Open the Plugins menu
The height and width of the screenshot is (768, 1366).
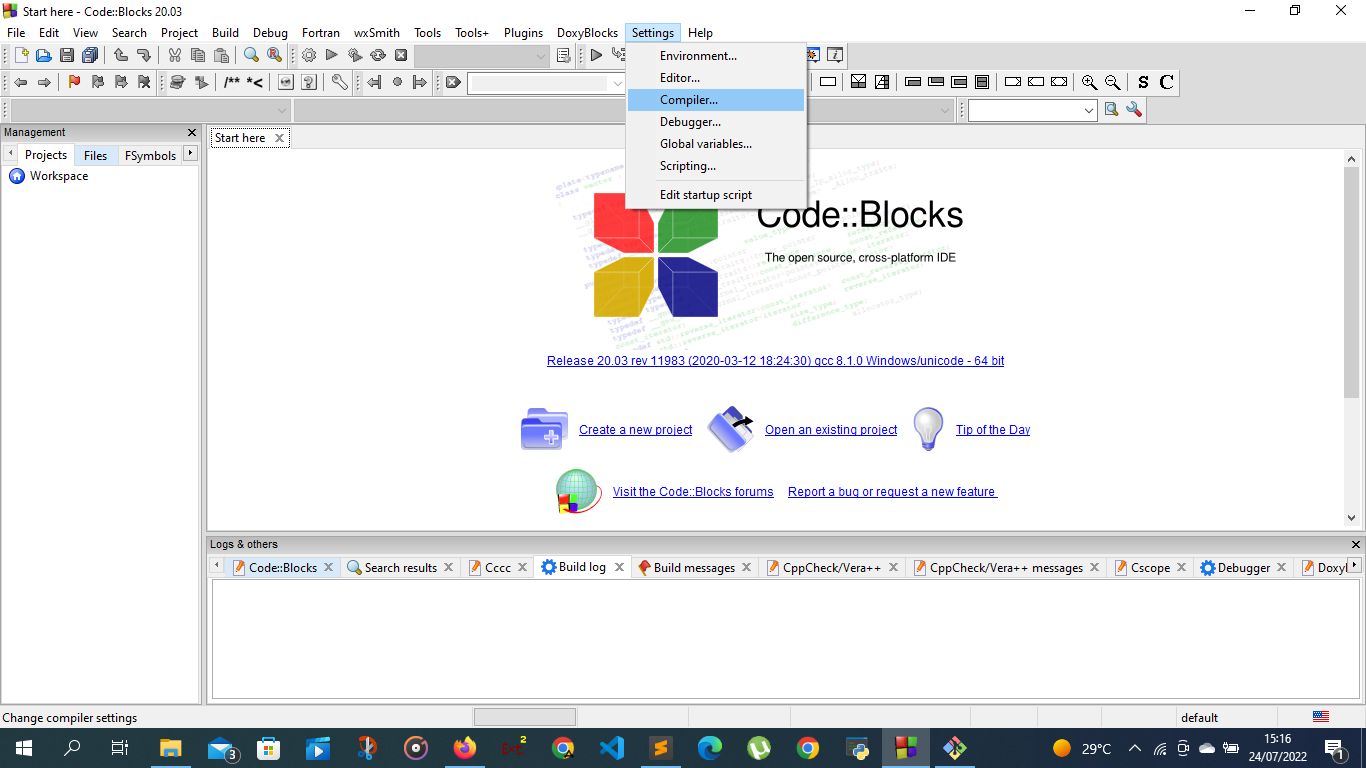point(523,33)
